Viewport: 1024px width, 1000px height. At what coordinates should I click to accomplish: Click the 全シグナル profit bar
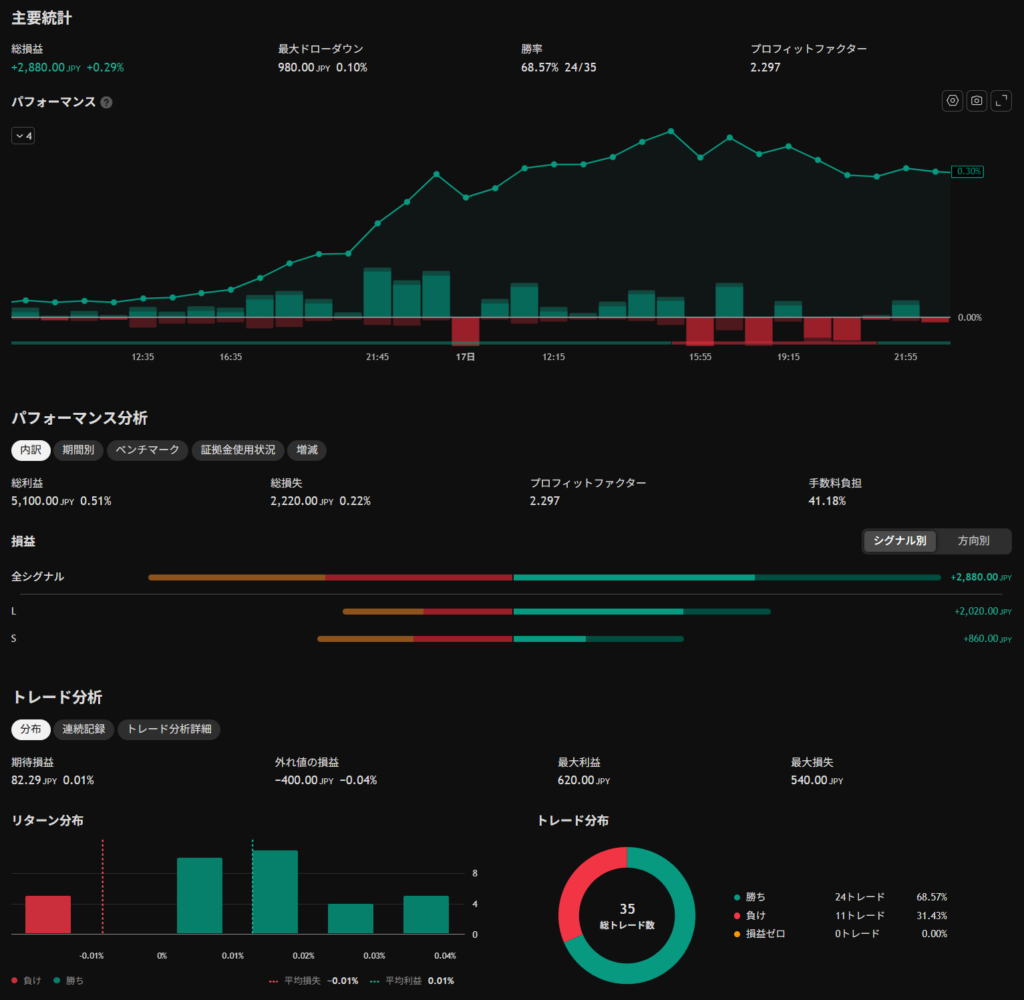545,577
